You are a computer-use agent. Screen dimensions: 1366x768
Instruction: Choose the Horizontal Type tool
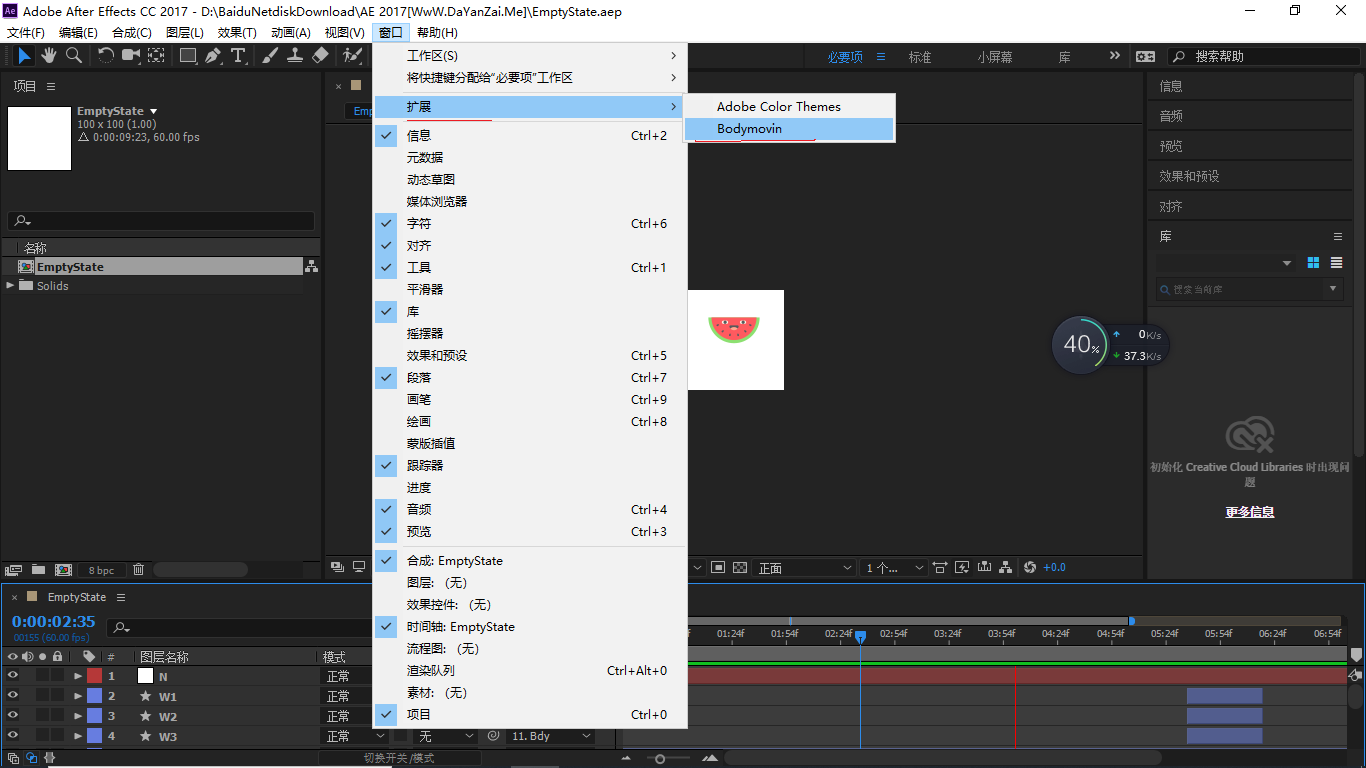(x=238, y=56)
